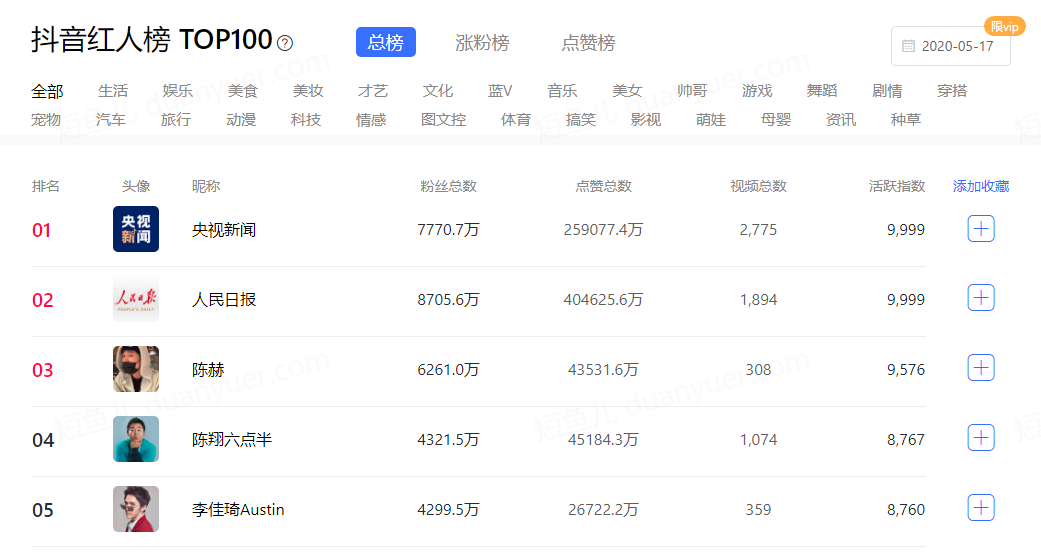The height and width of the screenshot is (555, 1041).
Task: Switch to the 涨粉榜 tab
Action: click(482, 42)
